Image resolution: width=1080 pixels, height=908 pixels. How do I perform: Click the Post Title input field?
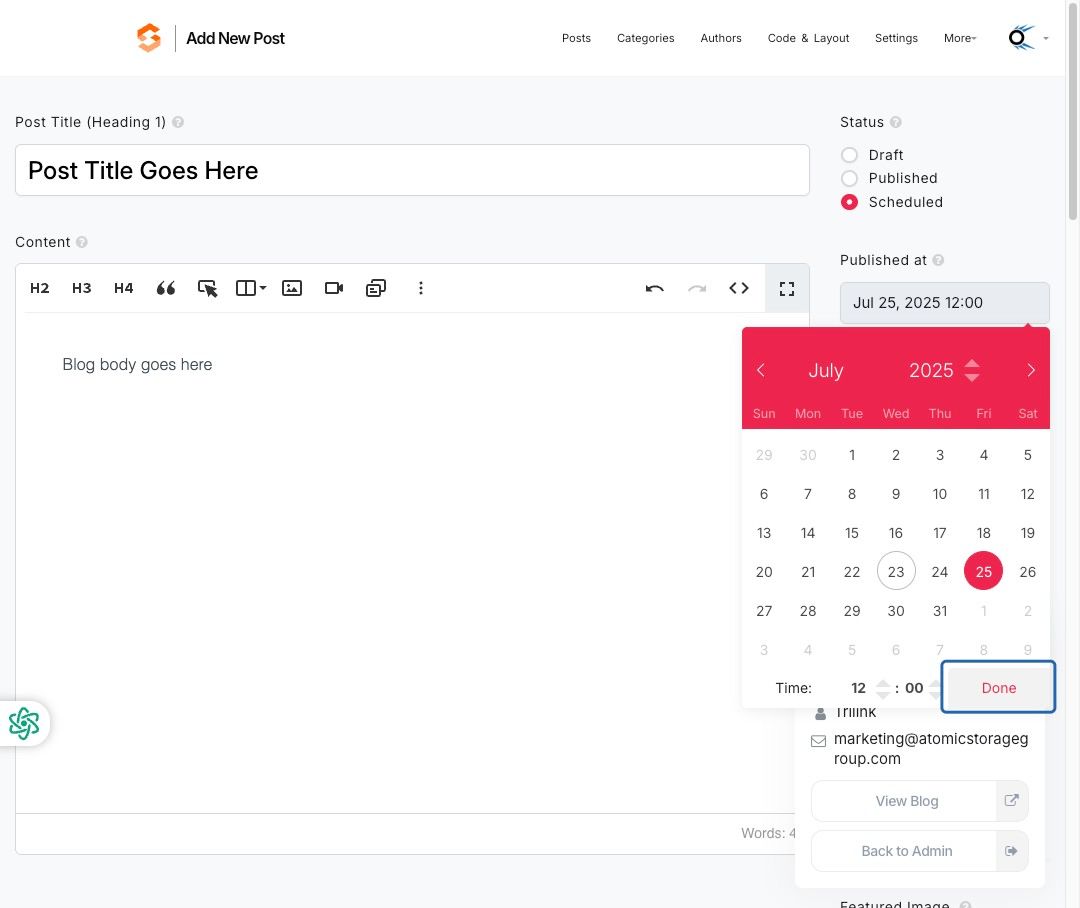coord(412,170)
